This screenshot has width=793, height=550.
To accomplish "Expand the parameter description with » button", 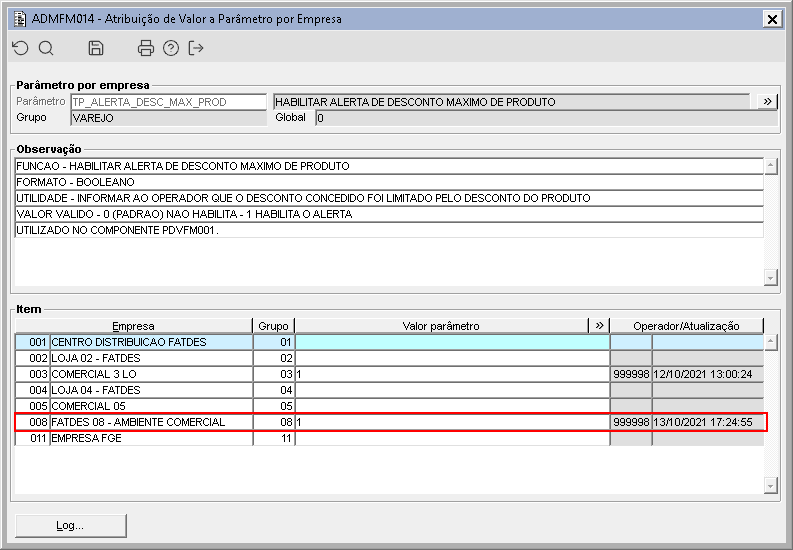I will 767,102.
